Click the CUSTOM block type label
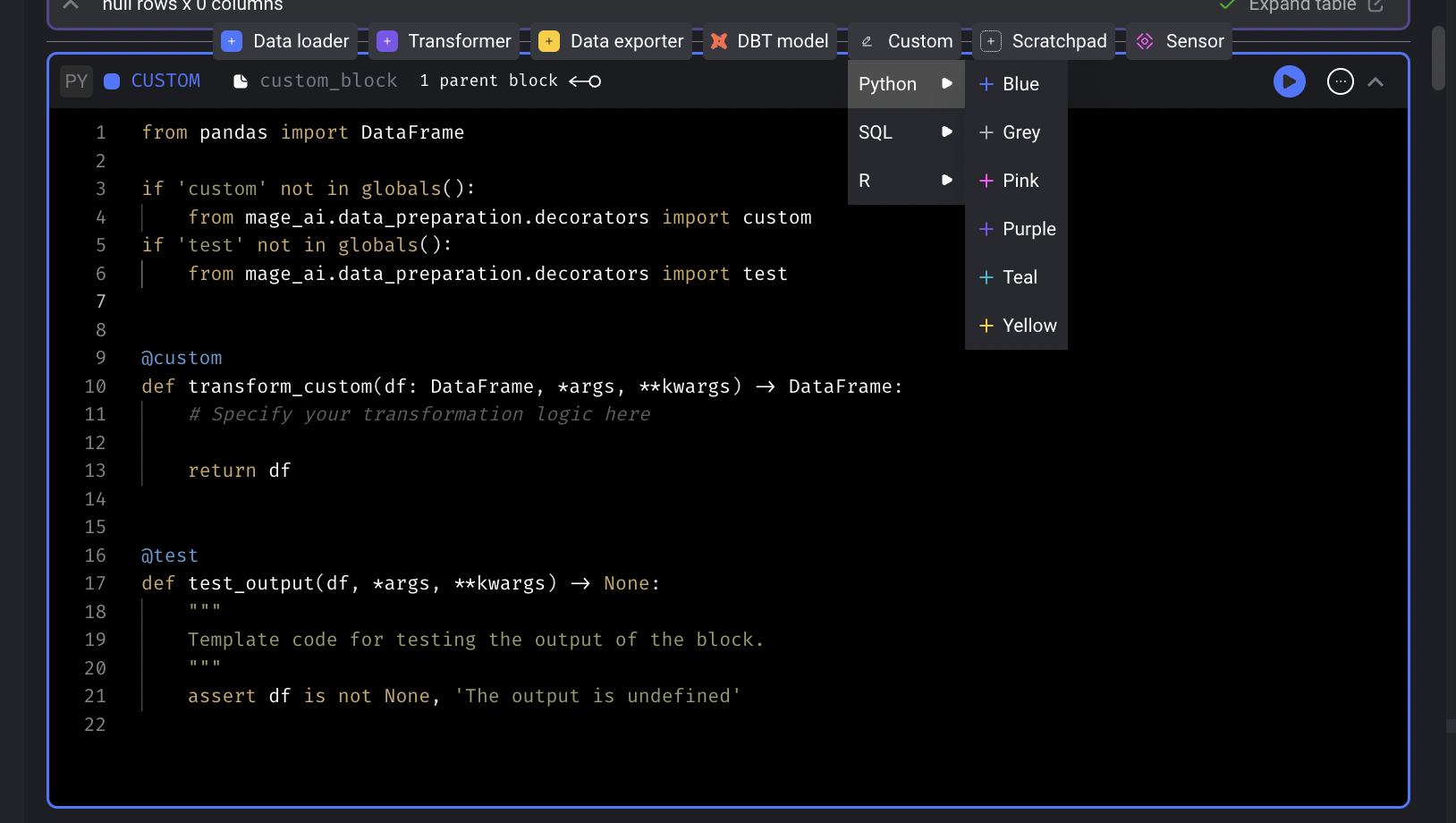 (x=165, y=81)
